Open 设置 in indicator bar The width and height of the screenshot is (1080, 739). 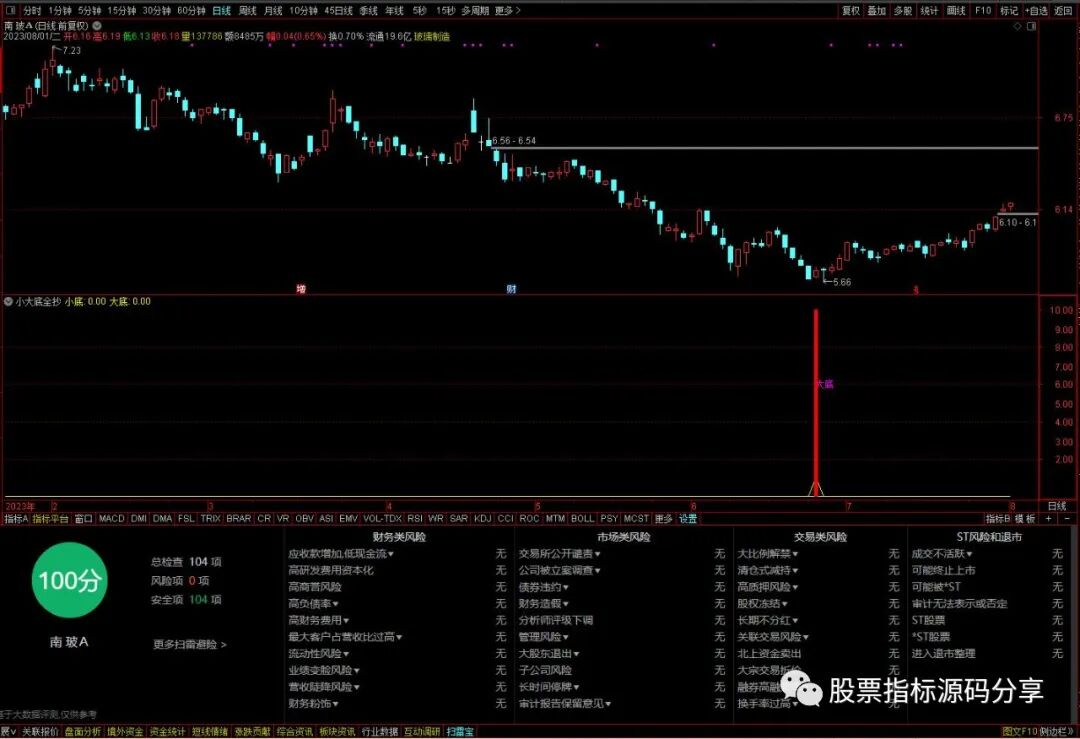(x=688, y=519)
